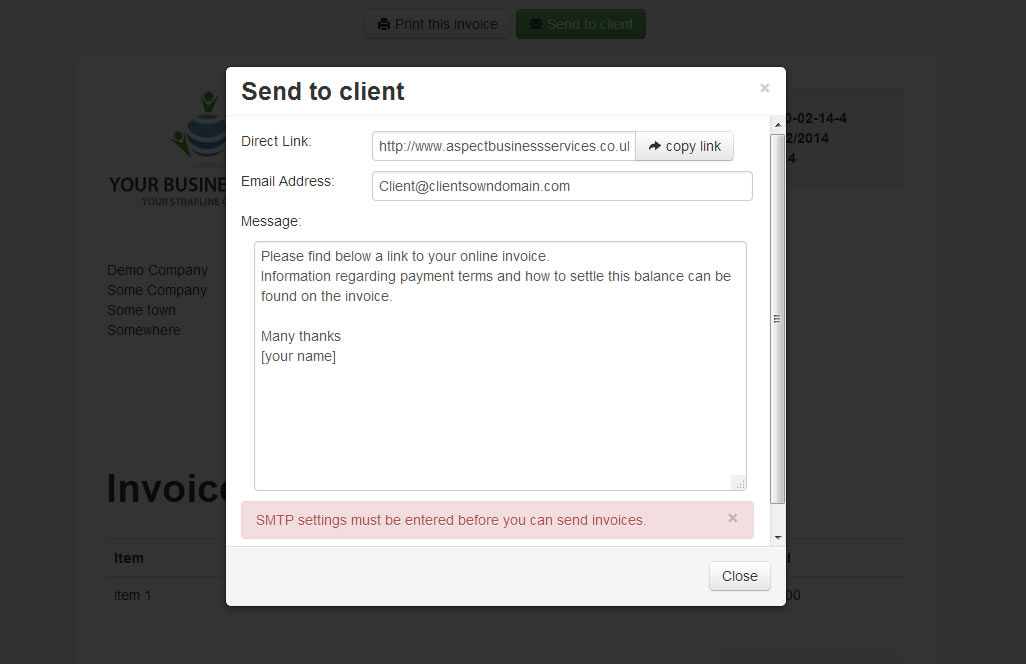
Task: Select the item 1 row in the invoice table
Action: point(133,595)
